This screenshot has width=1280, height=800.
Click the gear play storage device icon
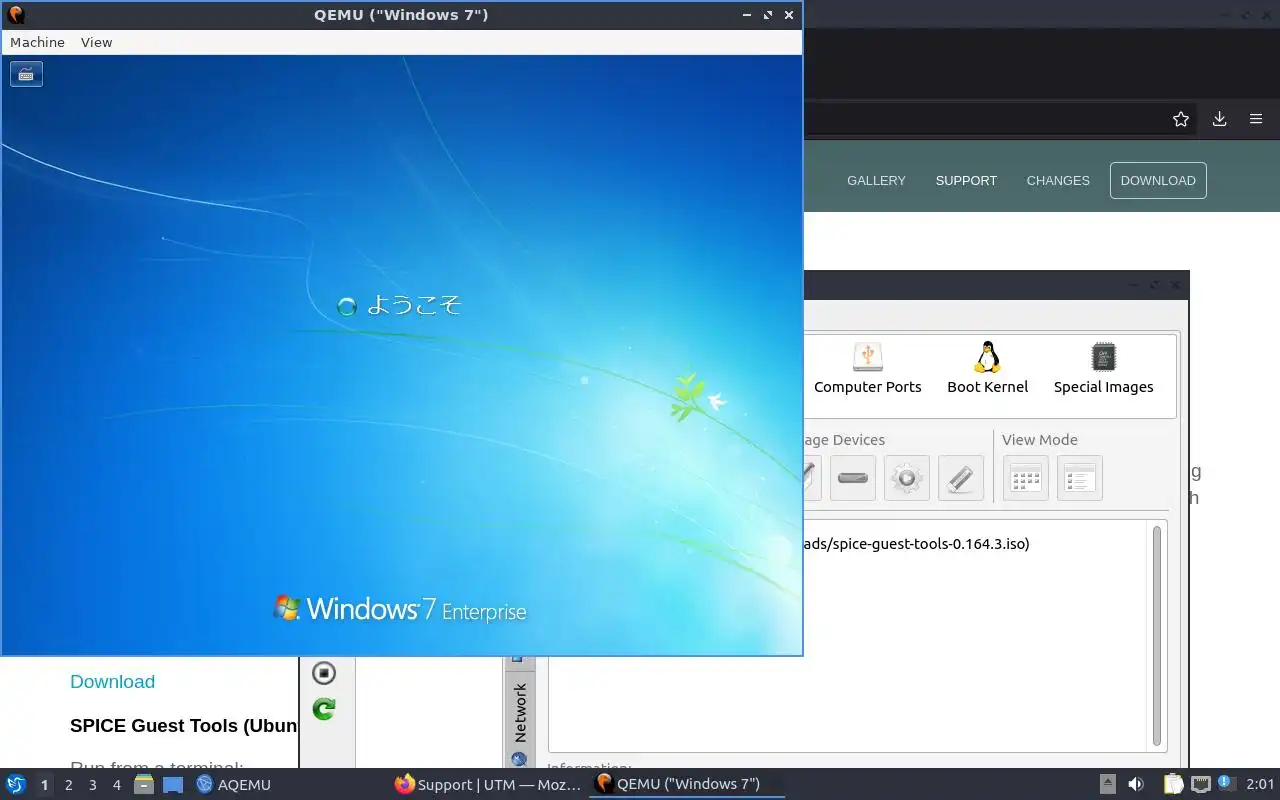pyautogui.click(x=907, y=478)
